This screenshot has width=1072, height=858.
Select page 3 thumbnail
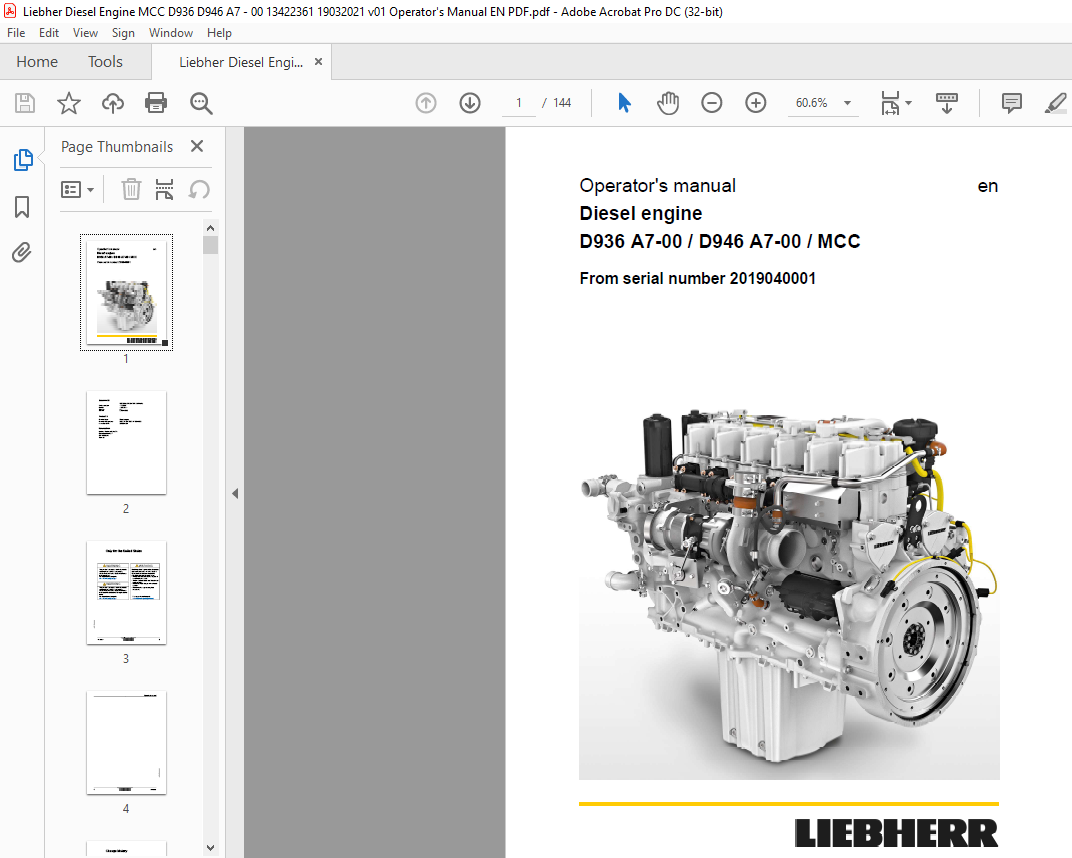tap(126, 593)
